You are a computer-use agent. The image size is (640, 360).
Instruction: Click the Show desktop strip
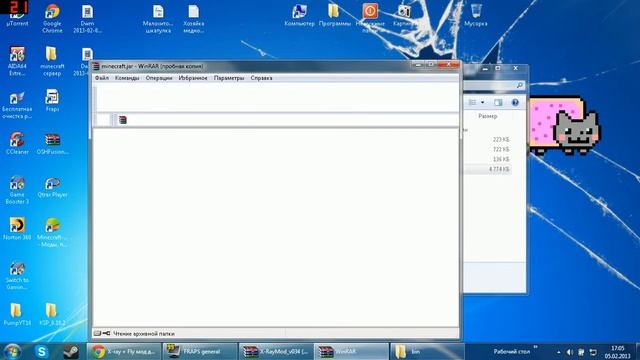coord(637,351)
